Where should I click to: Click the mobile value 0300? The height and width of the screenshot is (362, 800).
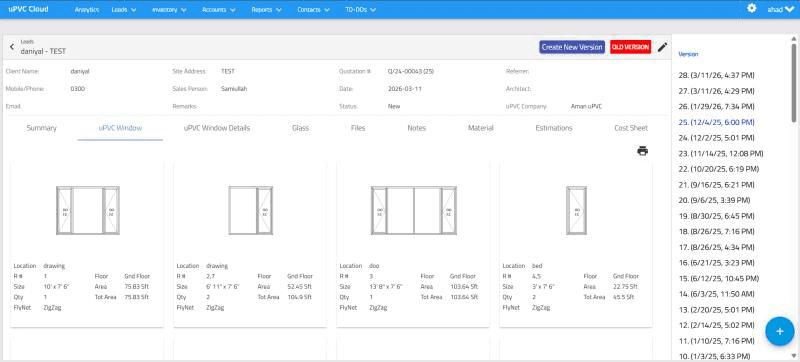[x=78, y=89]
